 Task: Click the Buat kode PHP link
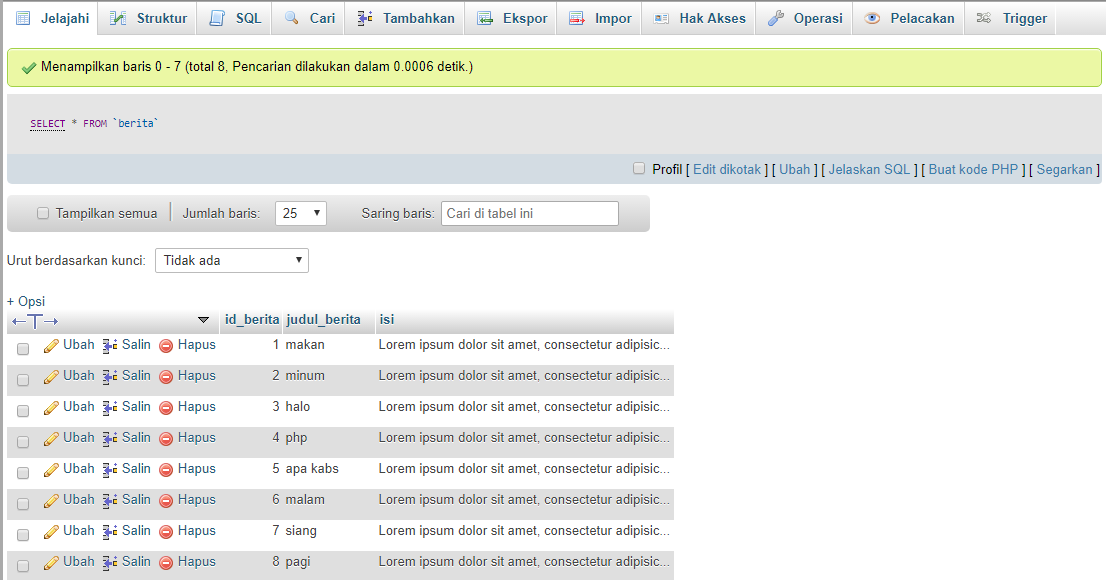pyautogui.click(x=972, y=168)
